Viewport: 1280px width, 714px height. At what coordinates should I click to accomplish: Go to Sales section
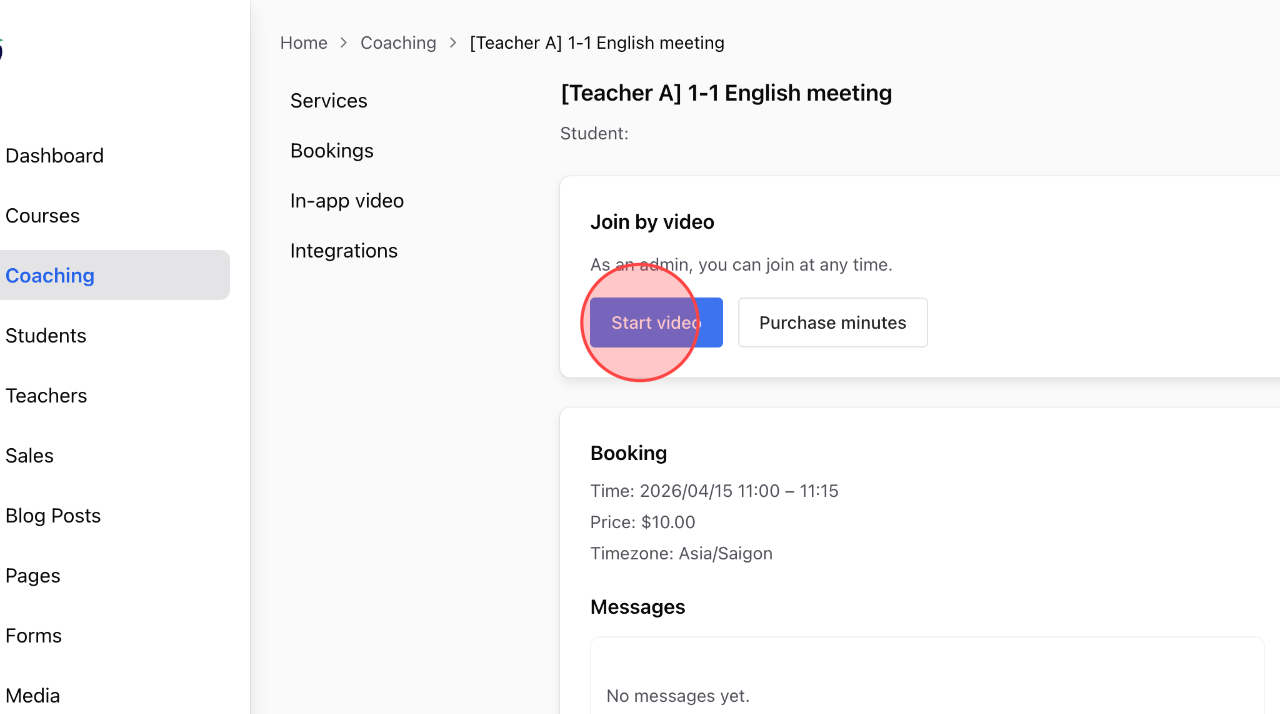[x=29, y=456]
